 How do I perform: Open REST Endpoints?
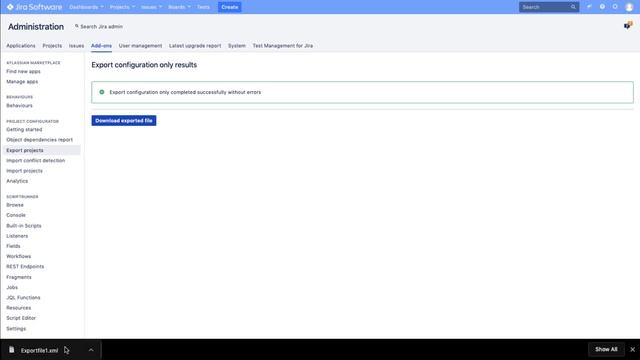coord(25,267)
